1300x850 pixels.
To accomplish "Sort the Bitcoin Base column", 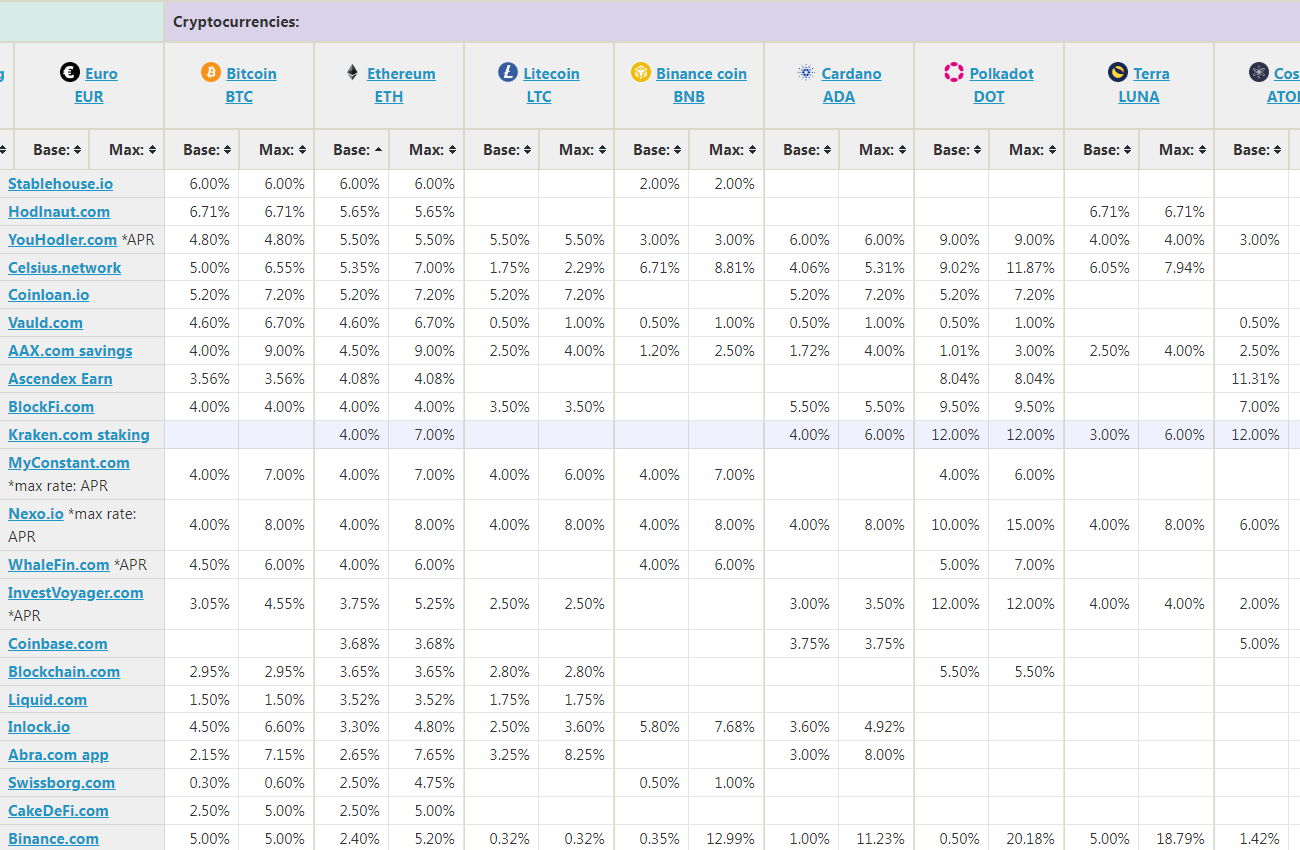I will (202, 149).
